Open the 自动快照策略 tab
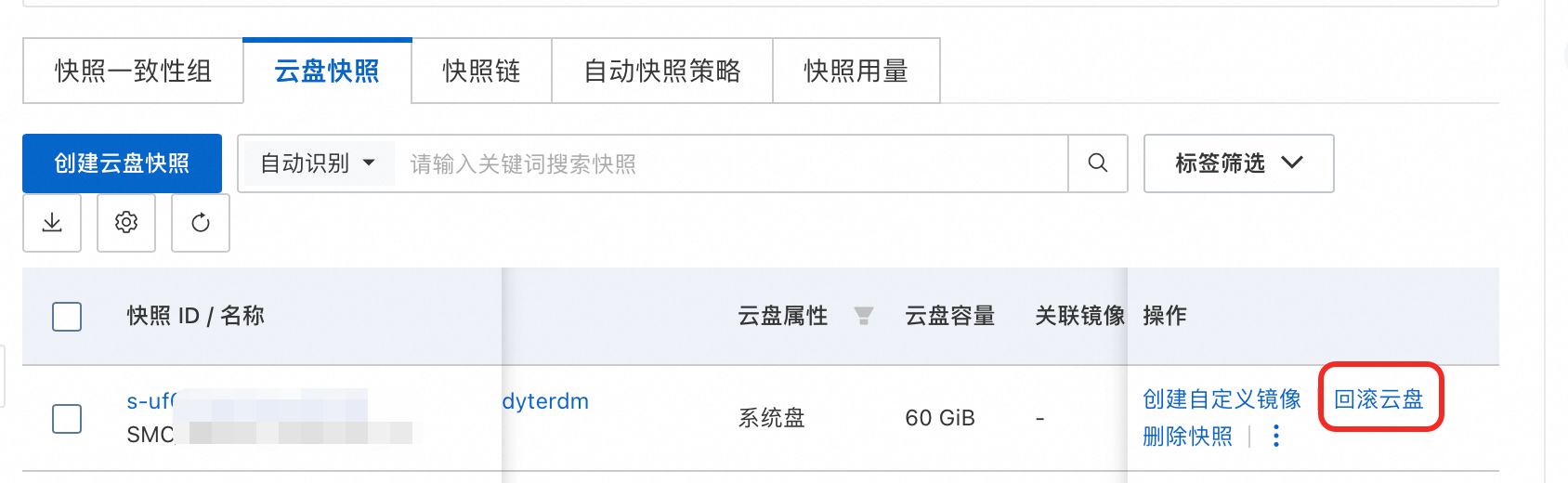The width and height of the screenshot is (1568, 483). click(661, 71)
